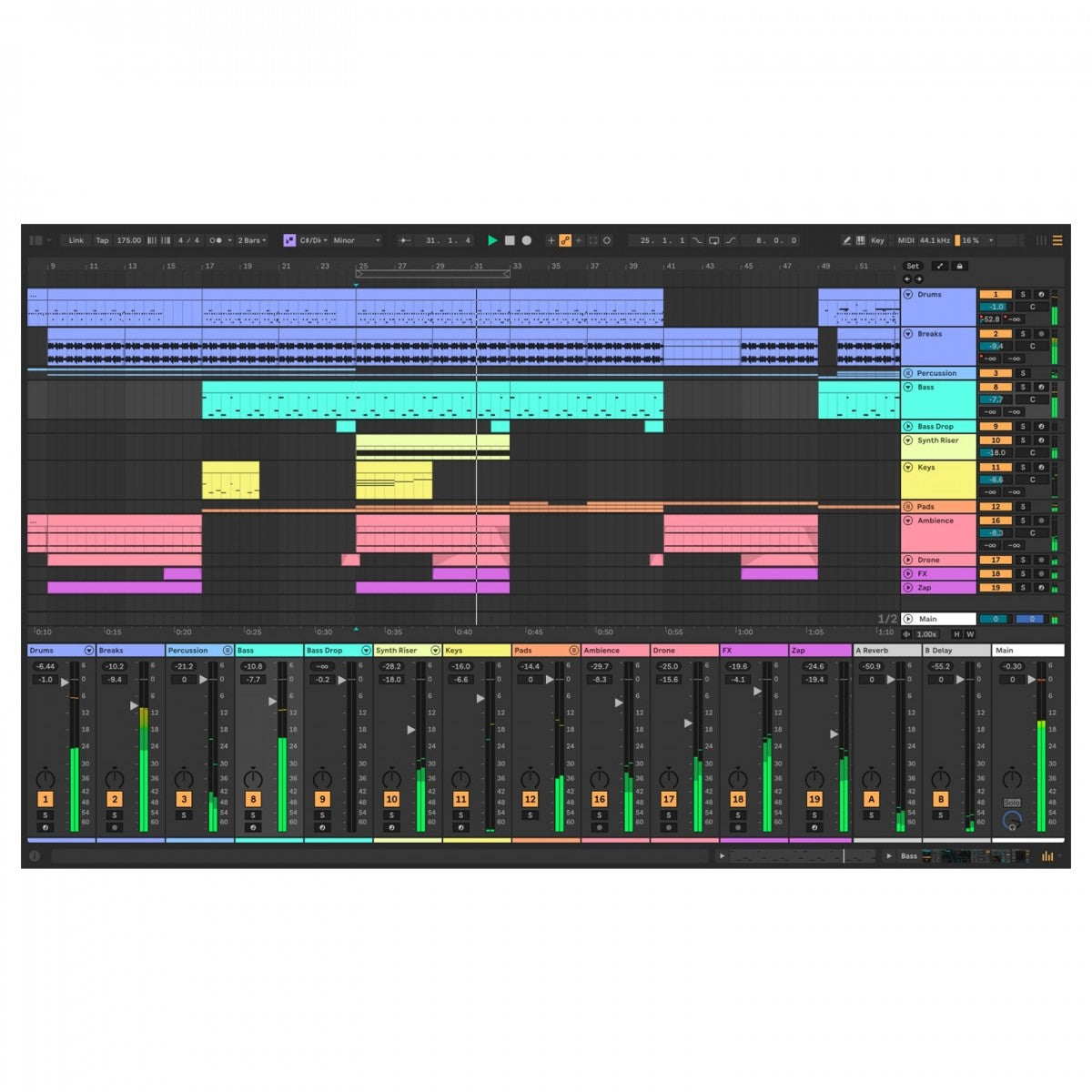Activate the Follow arrow icon
The image size is (1092, 1092).
403,240
